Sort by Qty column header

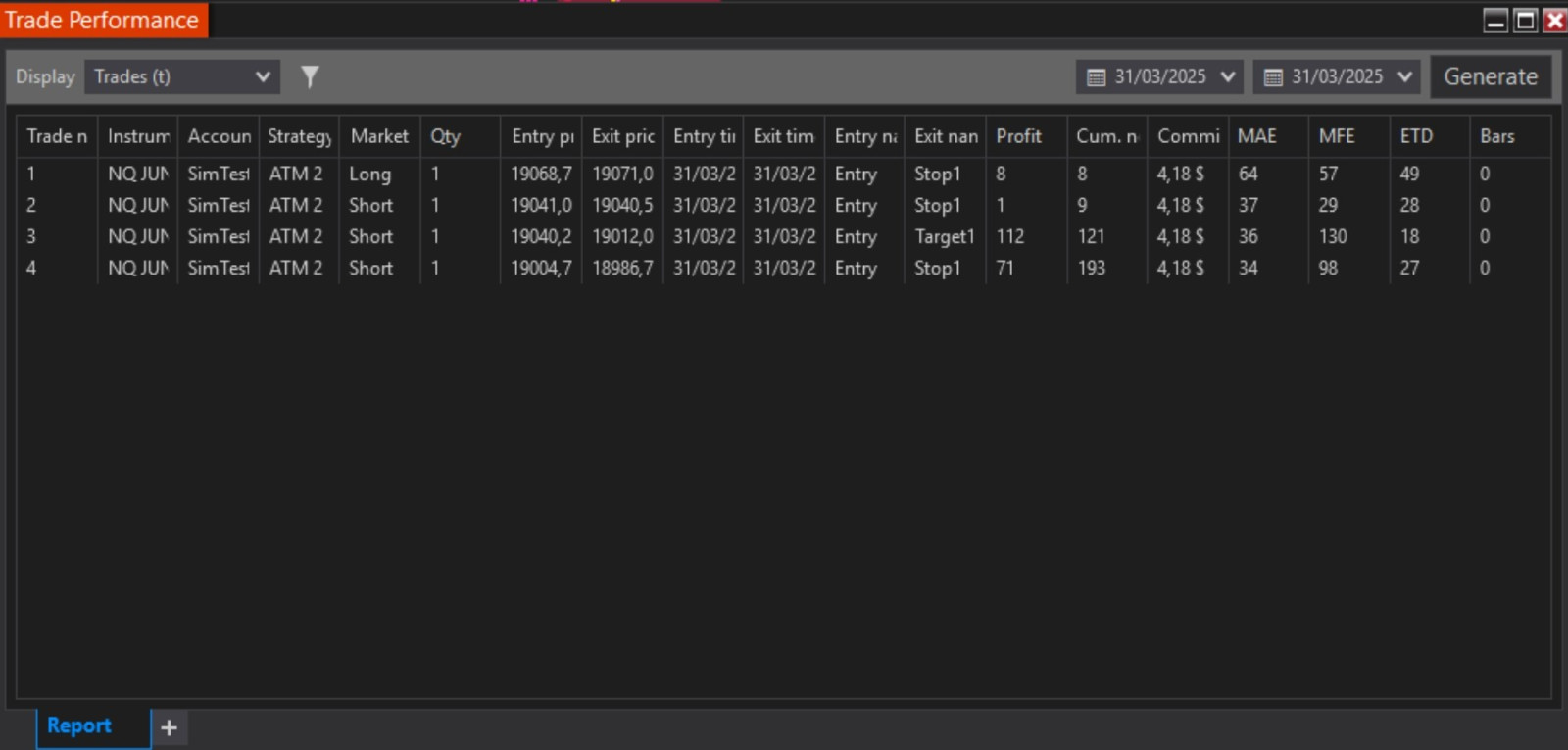(461, 136)
